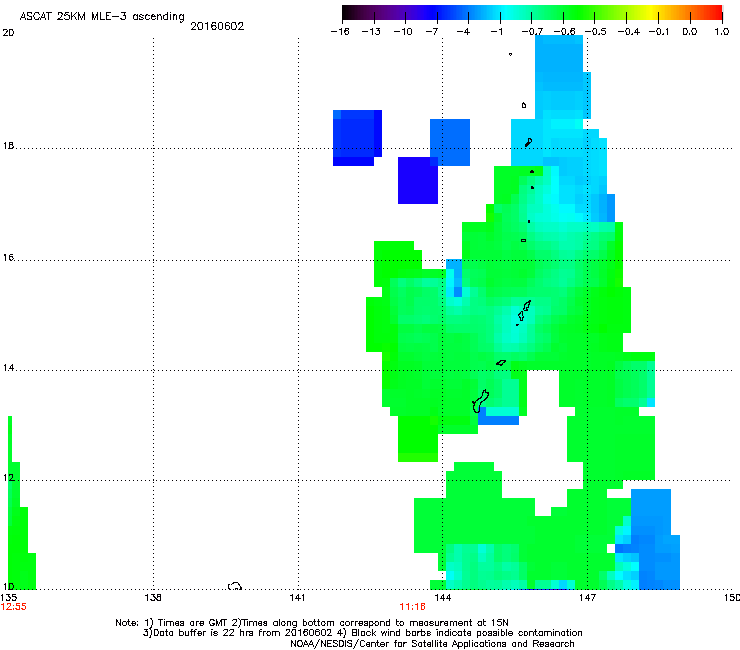Click the latitude label 18 on left axis

8,145
